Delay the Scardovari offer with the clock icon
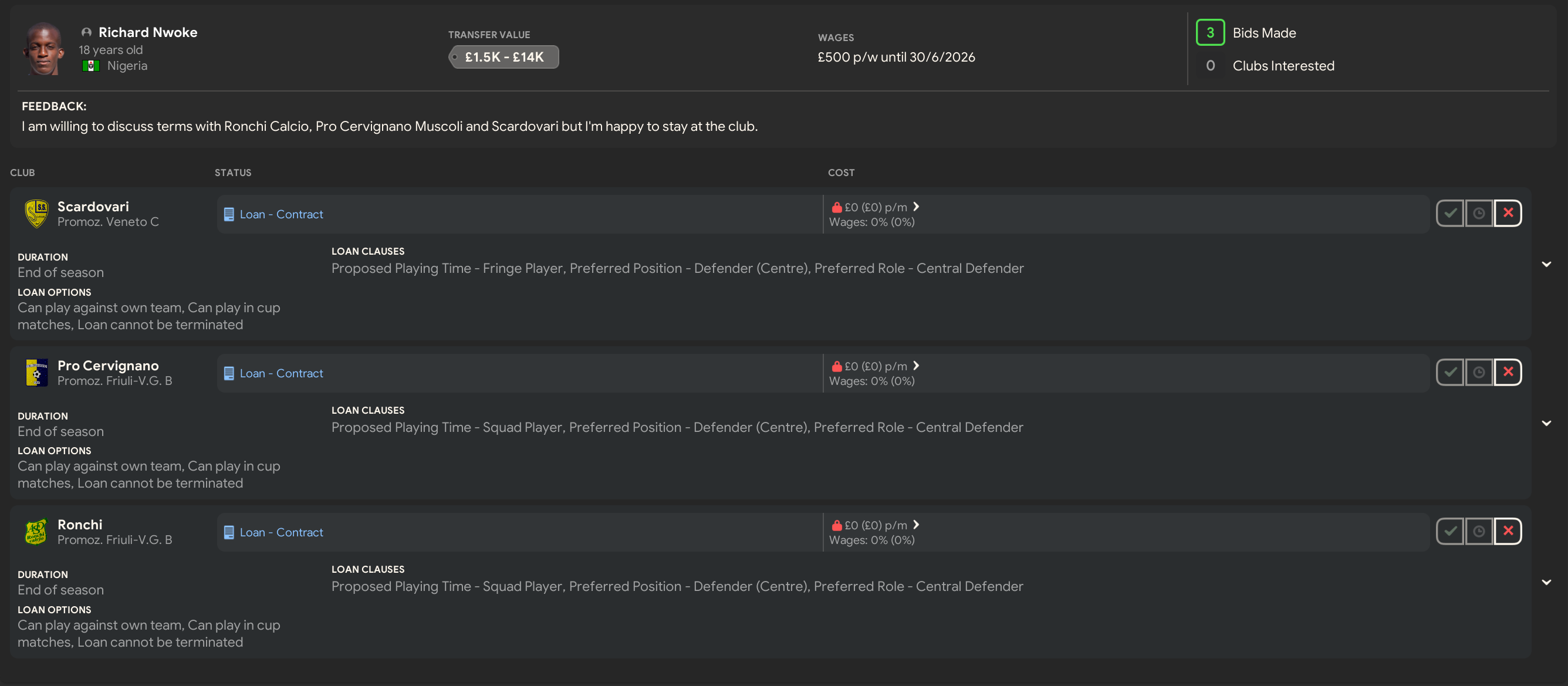 [1479, 213]
